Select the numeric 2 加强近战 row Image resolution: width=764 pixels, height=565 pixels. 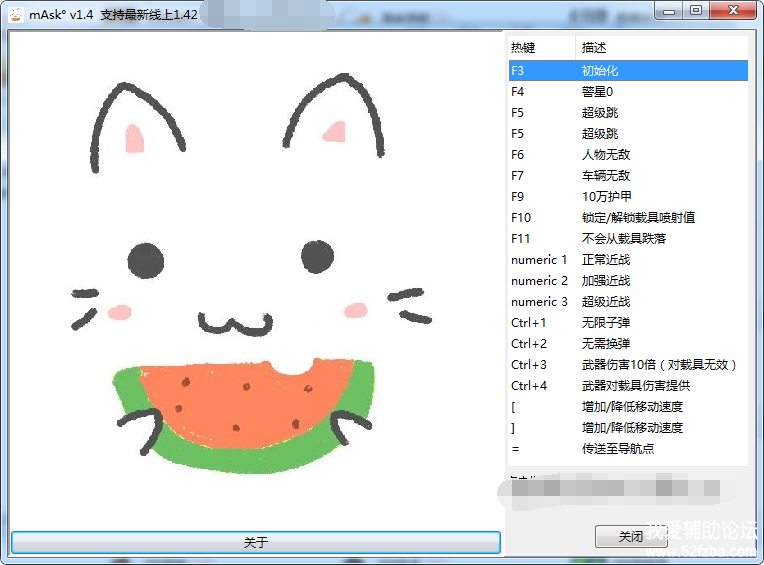click(628, 281)
